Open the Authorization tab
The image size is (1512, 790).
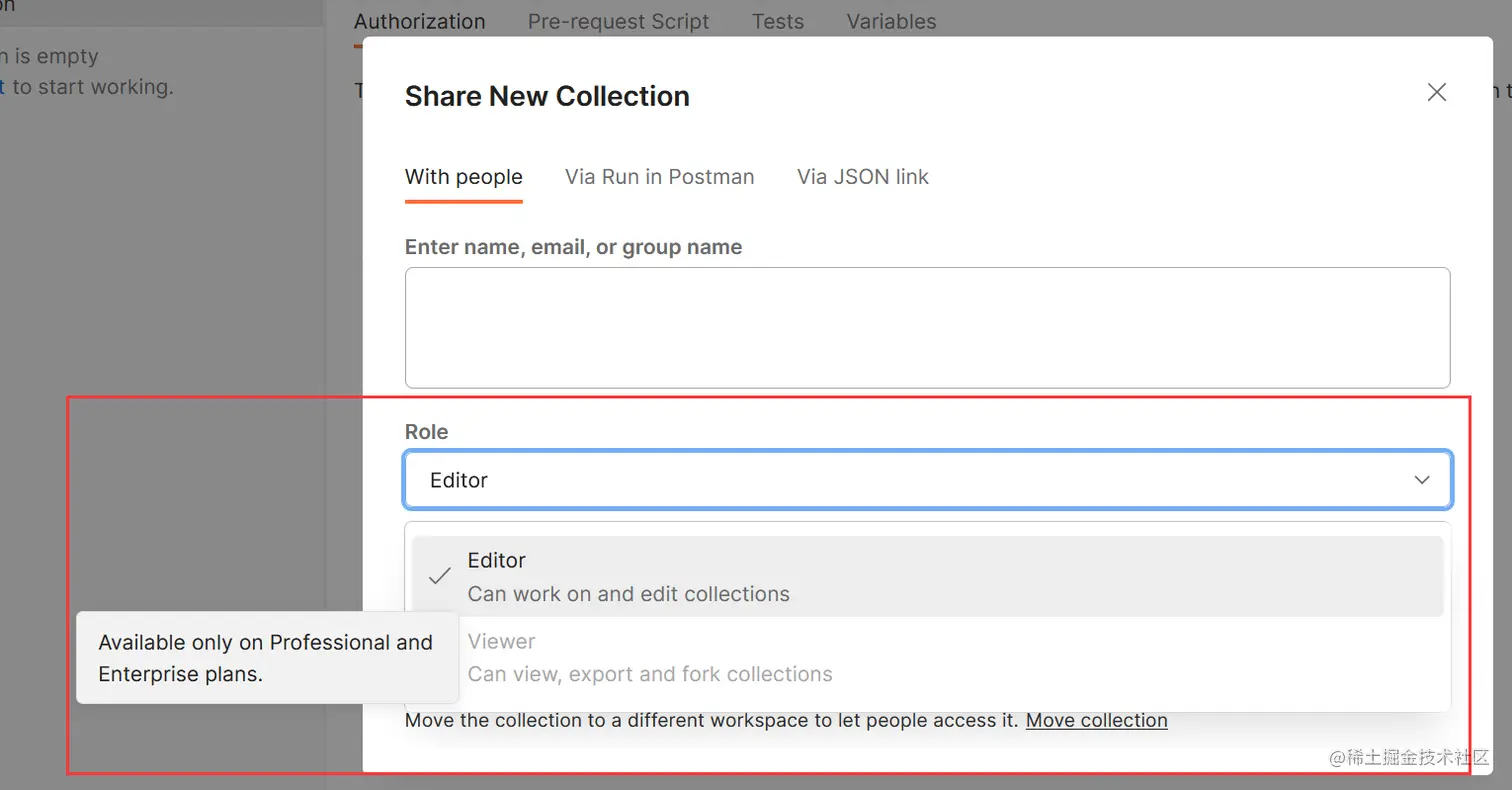coord(419,22)
